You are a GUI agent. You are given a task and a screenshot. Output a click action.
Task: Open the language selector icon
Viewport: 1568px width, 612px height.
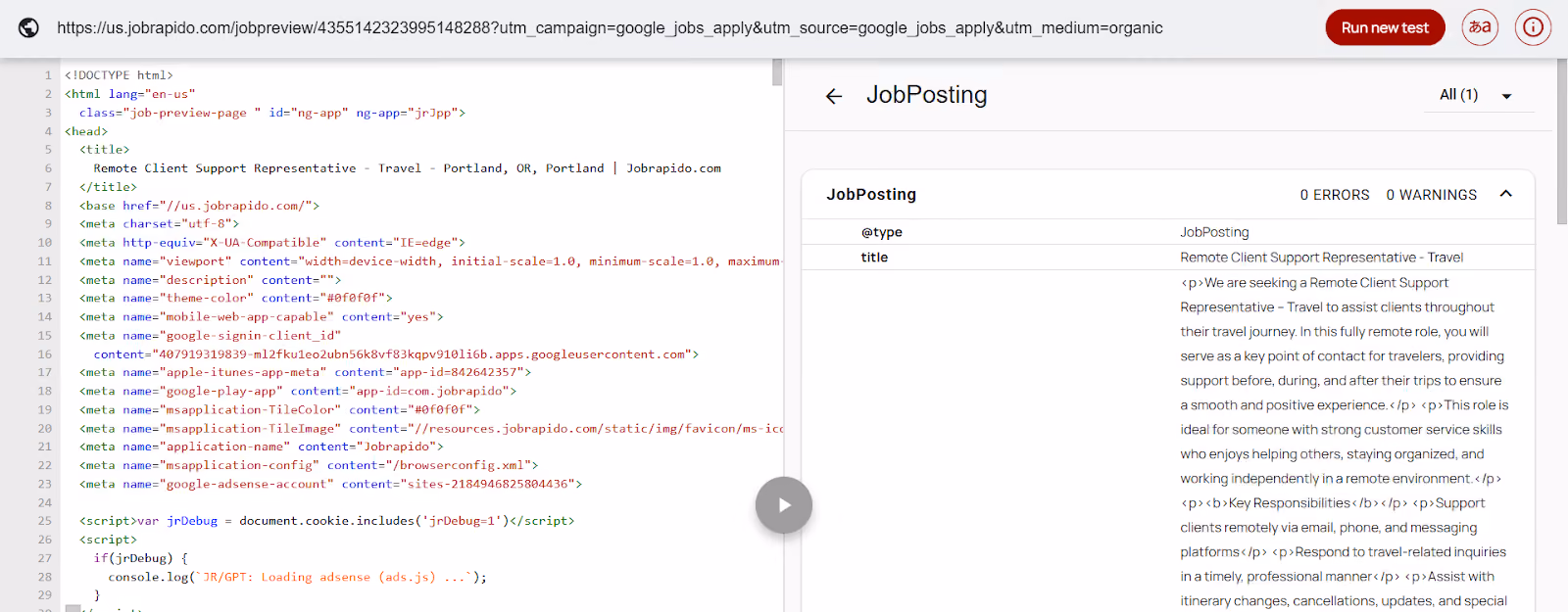tap(1480, 27)
